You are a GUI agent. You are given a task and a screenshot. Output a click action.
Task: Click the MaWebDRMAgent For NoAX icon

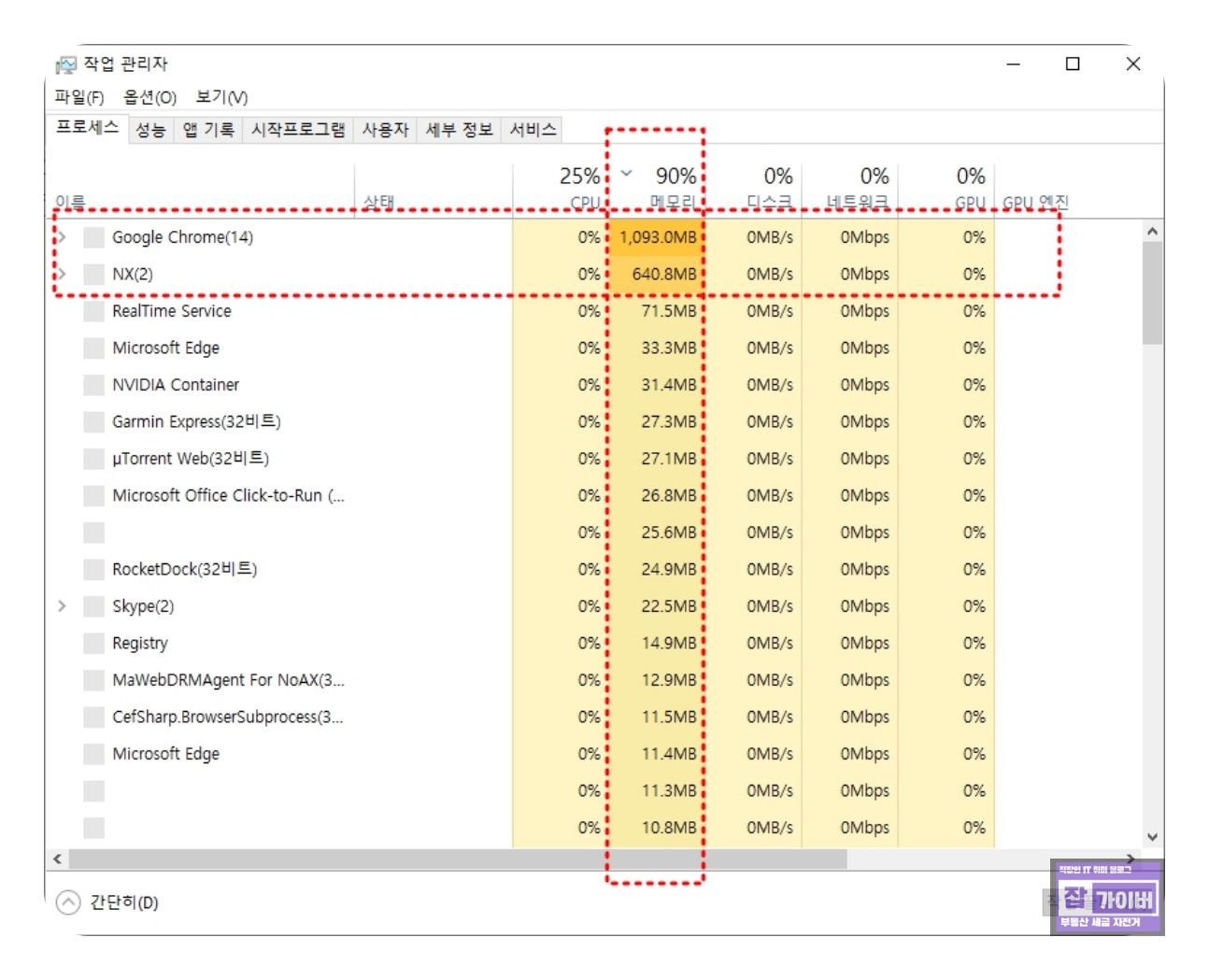93,680
